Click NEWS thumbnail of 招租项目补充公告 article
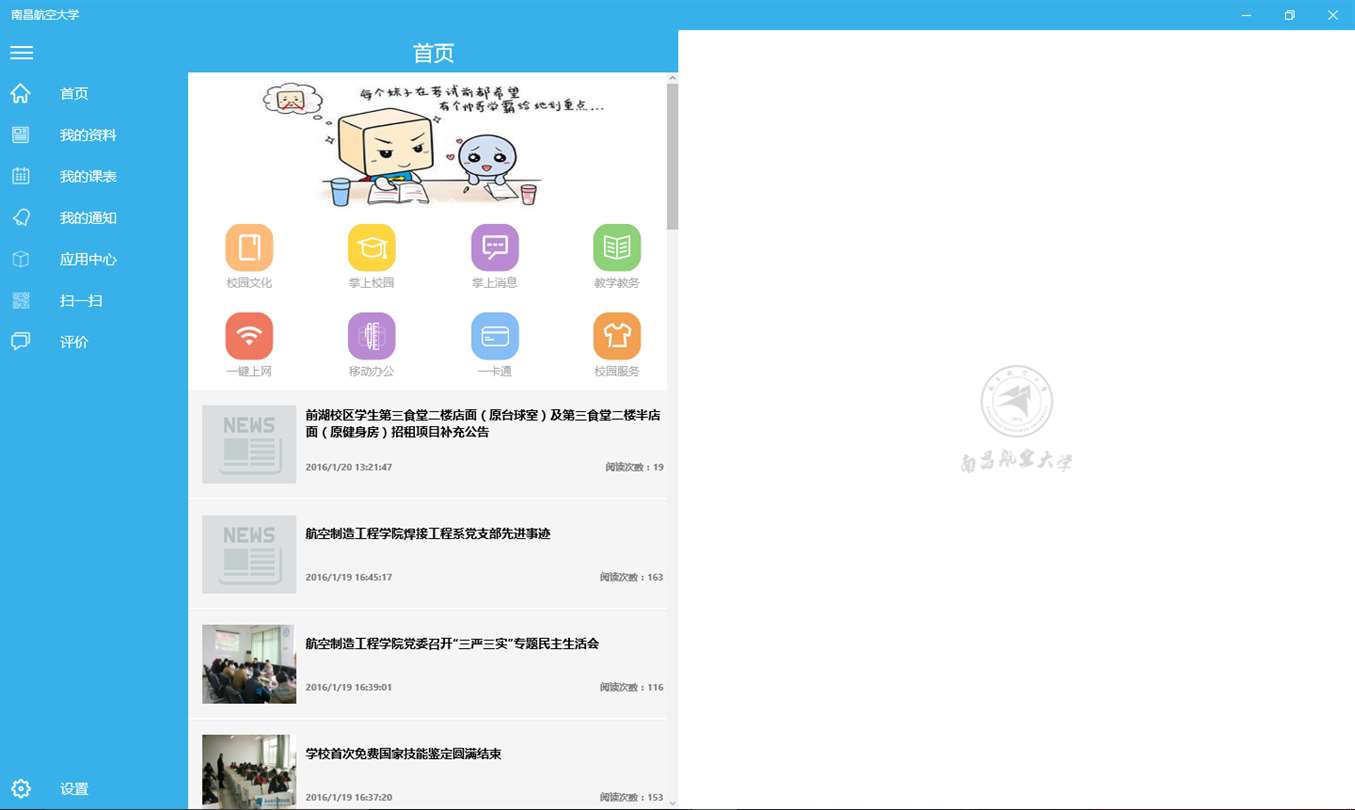The height and width of the screenshot is (810, 1355). click(x=249, y=444)
